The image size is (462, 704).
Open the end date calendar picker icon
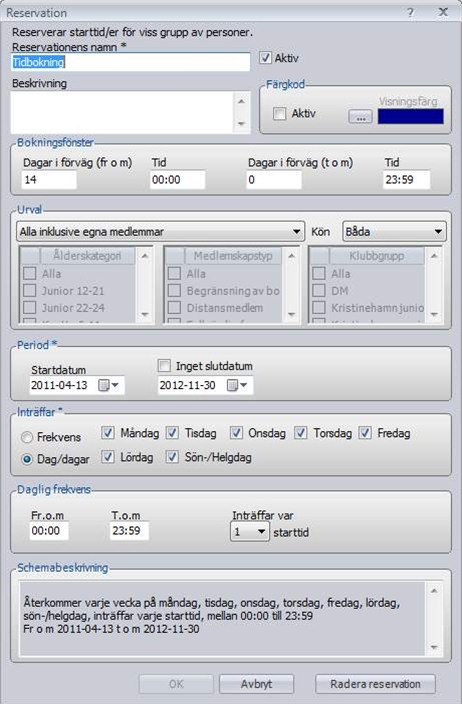pos(237,385)
